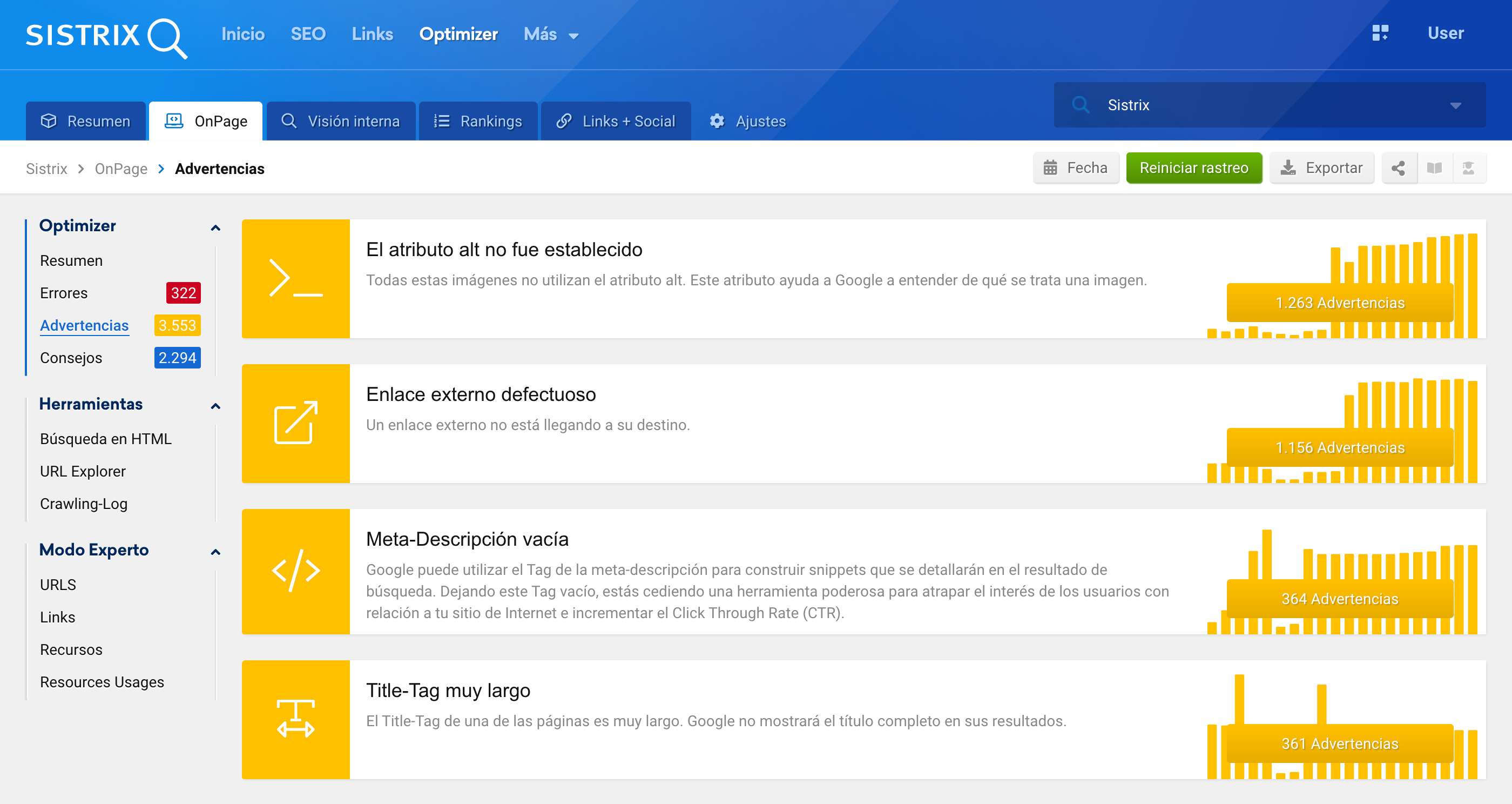Click the rightmost toolbar icon after guide
This screenshot has width=1512, height=804.
(1468, 168)
